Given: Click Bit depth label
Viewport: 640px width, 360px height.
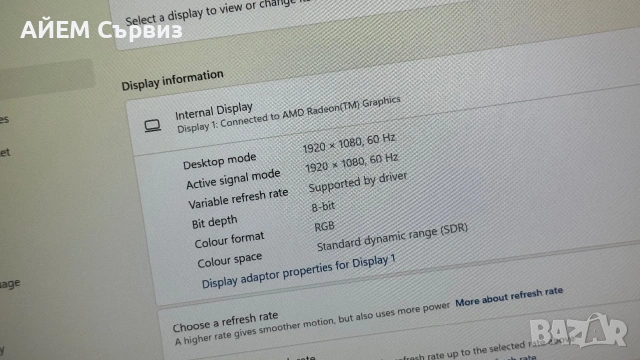Looking at the screenshot, I should coord(215,222).
